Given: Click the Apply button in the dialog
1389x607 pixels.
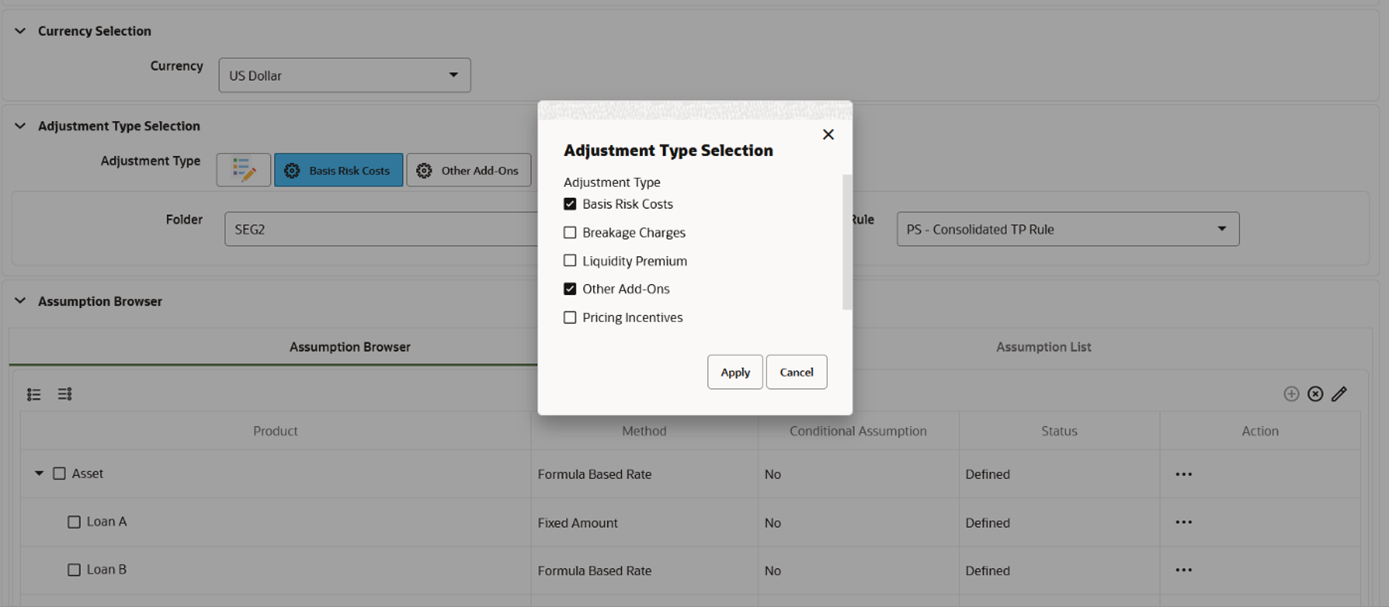Looking at the screenshot, I should click(x=735, y=371).
